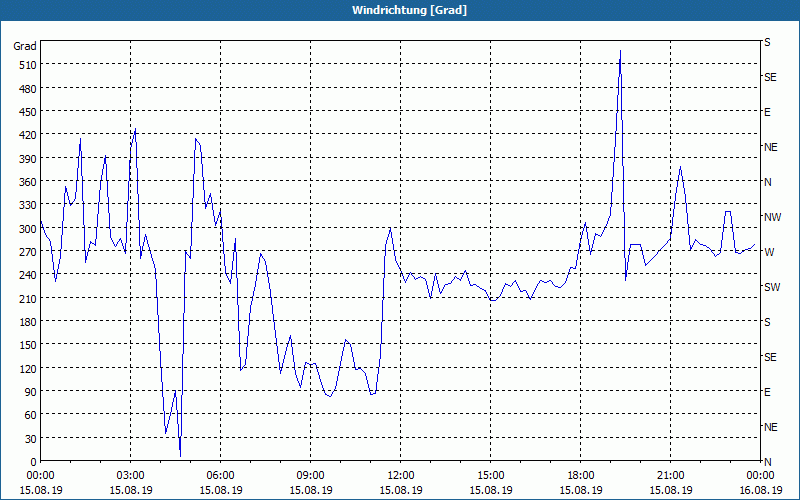800x500 pixels.
Task: Select the 270 y-axis value
Action: click(x=28, y=252)
